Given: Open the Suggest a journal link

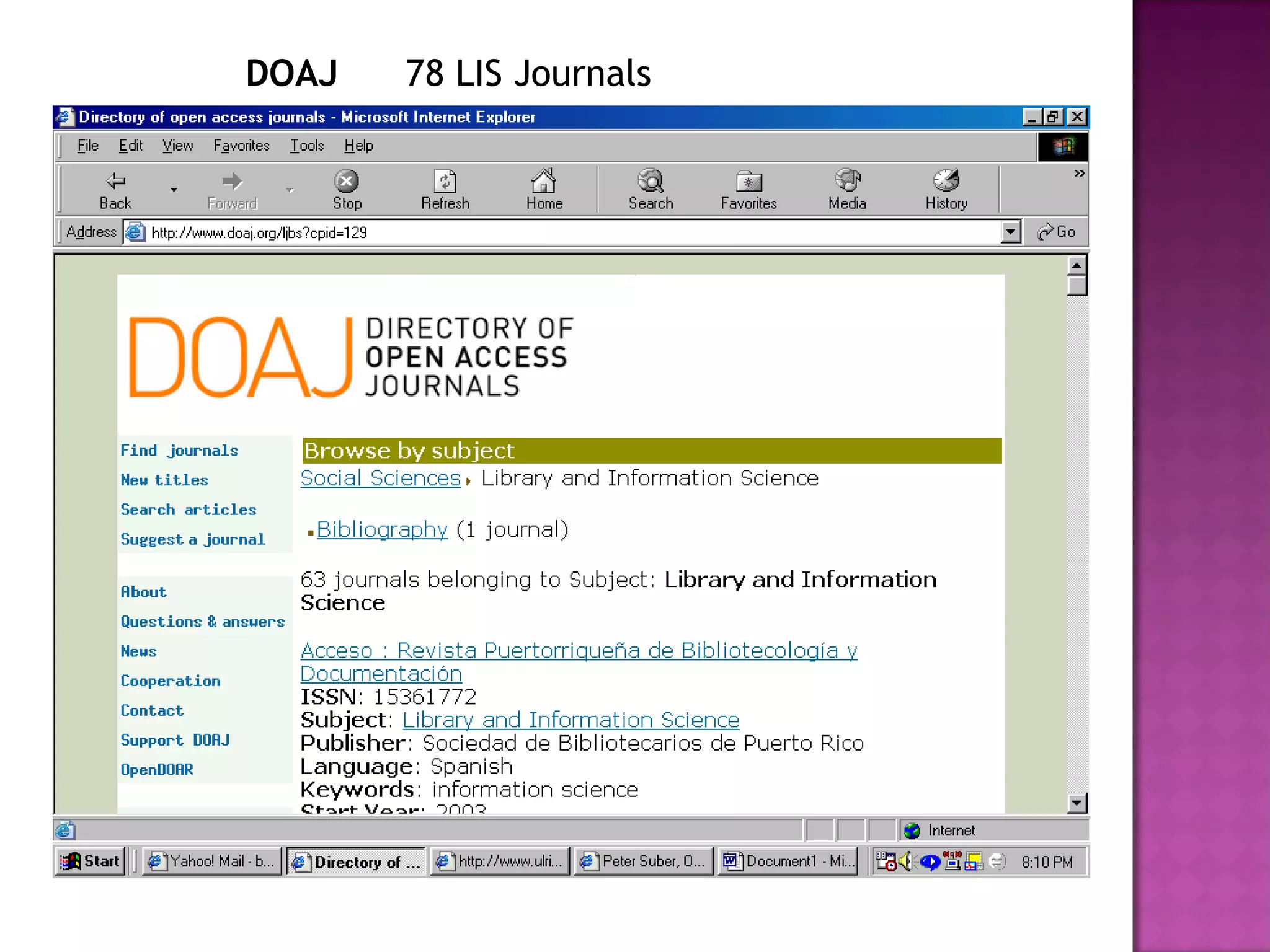Looking at the screenshot, I should [x=193, y=539].
